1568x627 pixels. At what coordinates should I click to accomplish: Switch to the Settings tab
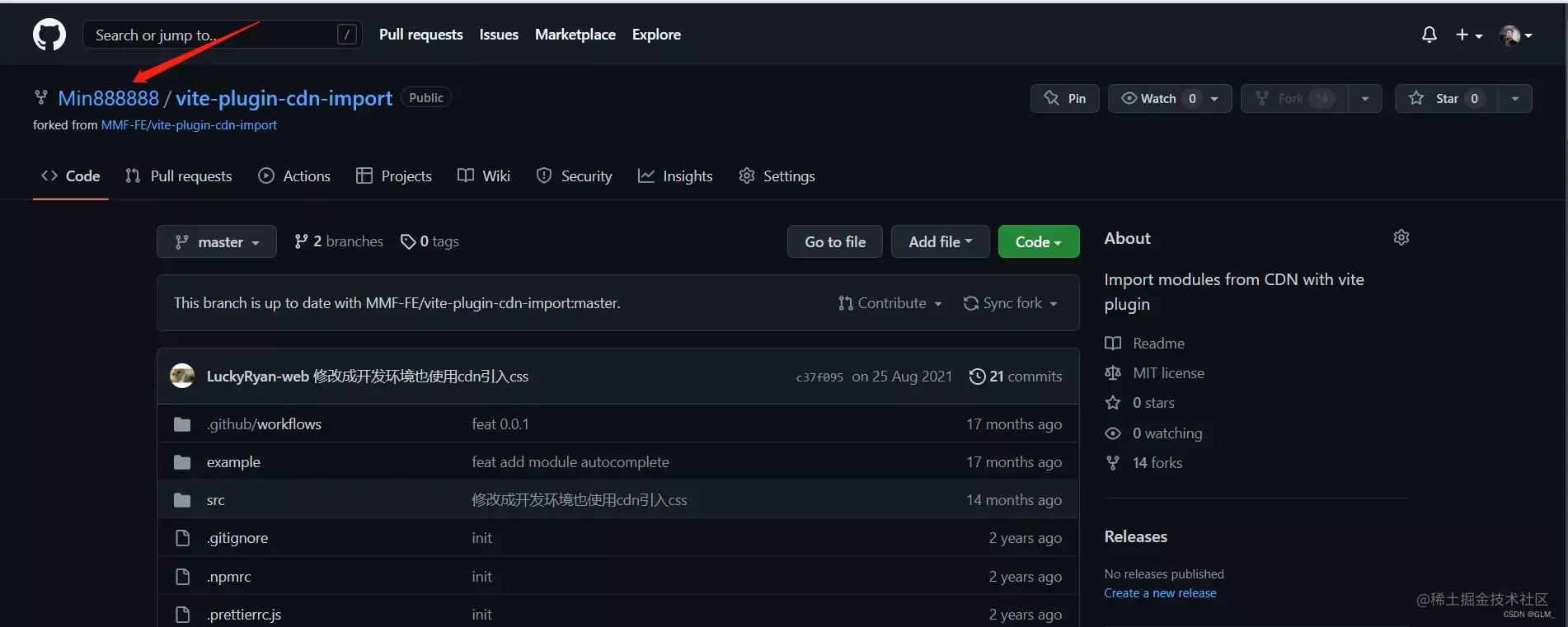click(777, 175)
